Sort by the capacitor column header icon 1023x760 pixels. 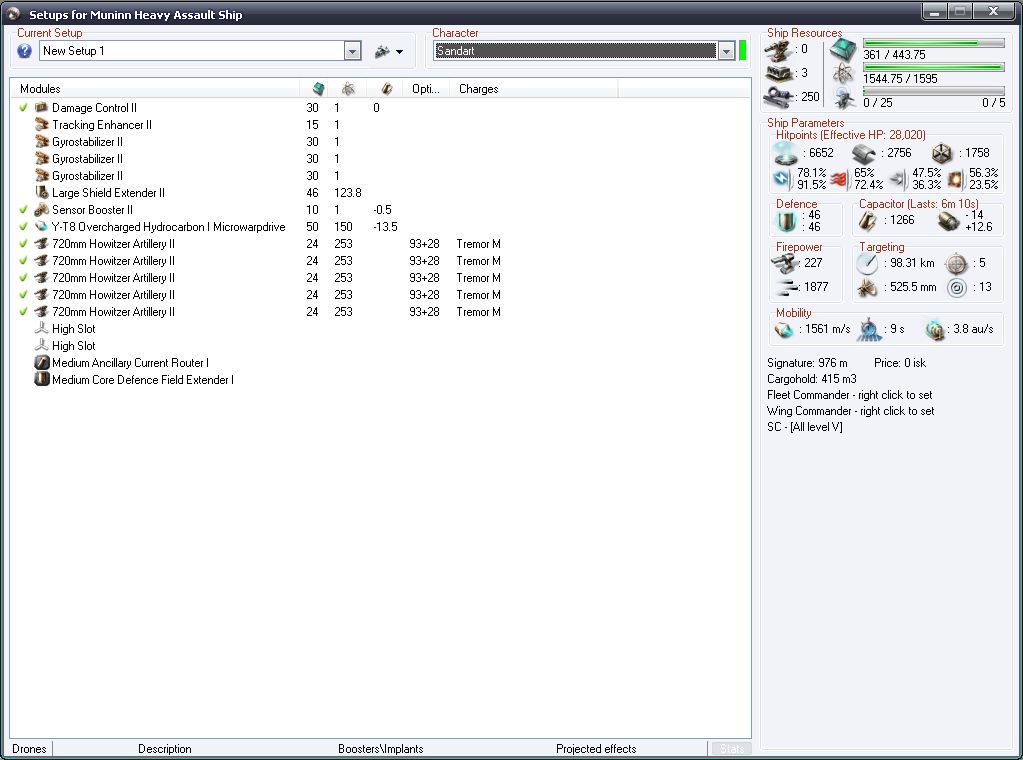pos(386,89)
